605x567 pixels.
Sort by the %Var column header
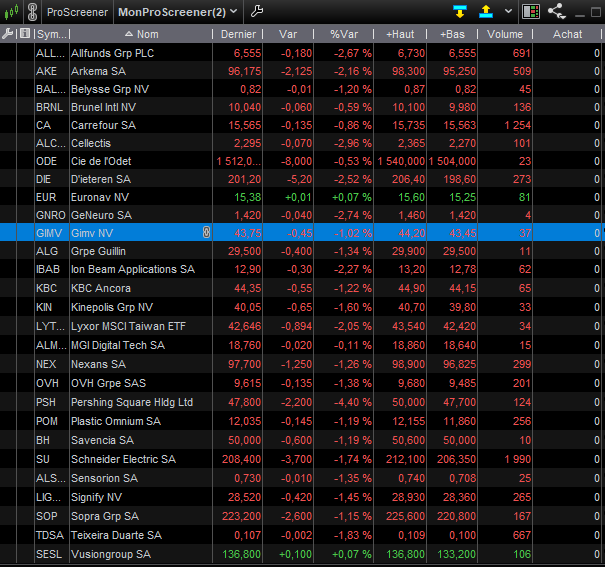coord(344,34)
